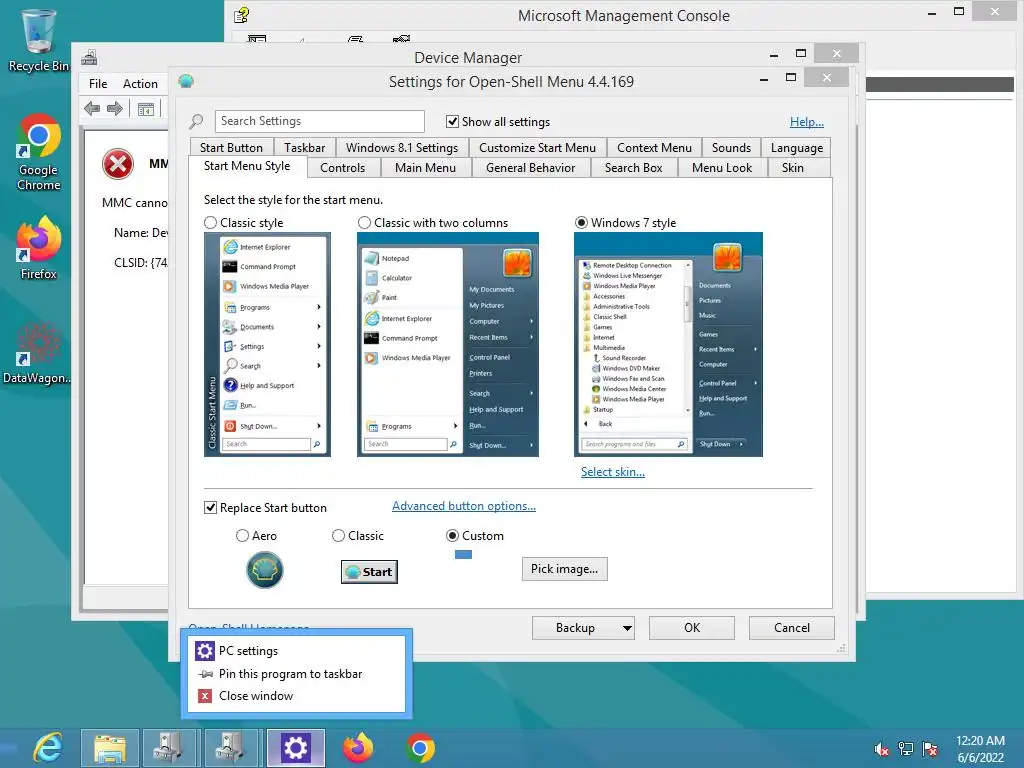Click Device Manager back arrow
Viewport: 1024px width, 768px height.
[92, 108]
